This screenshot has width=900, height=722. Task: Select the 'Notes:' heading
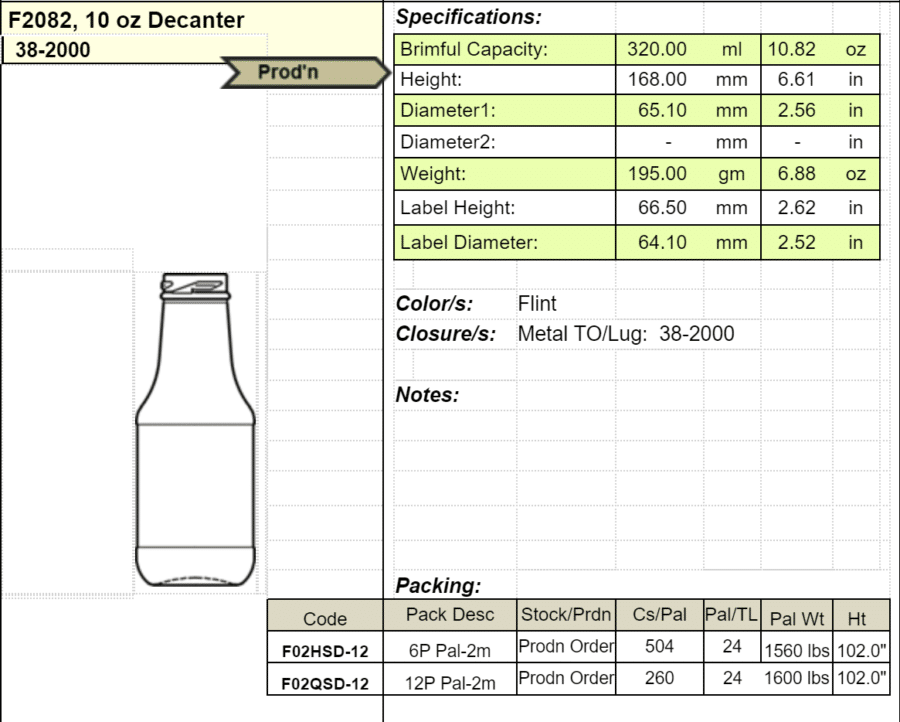(x=428, y=395)
